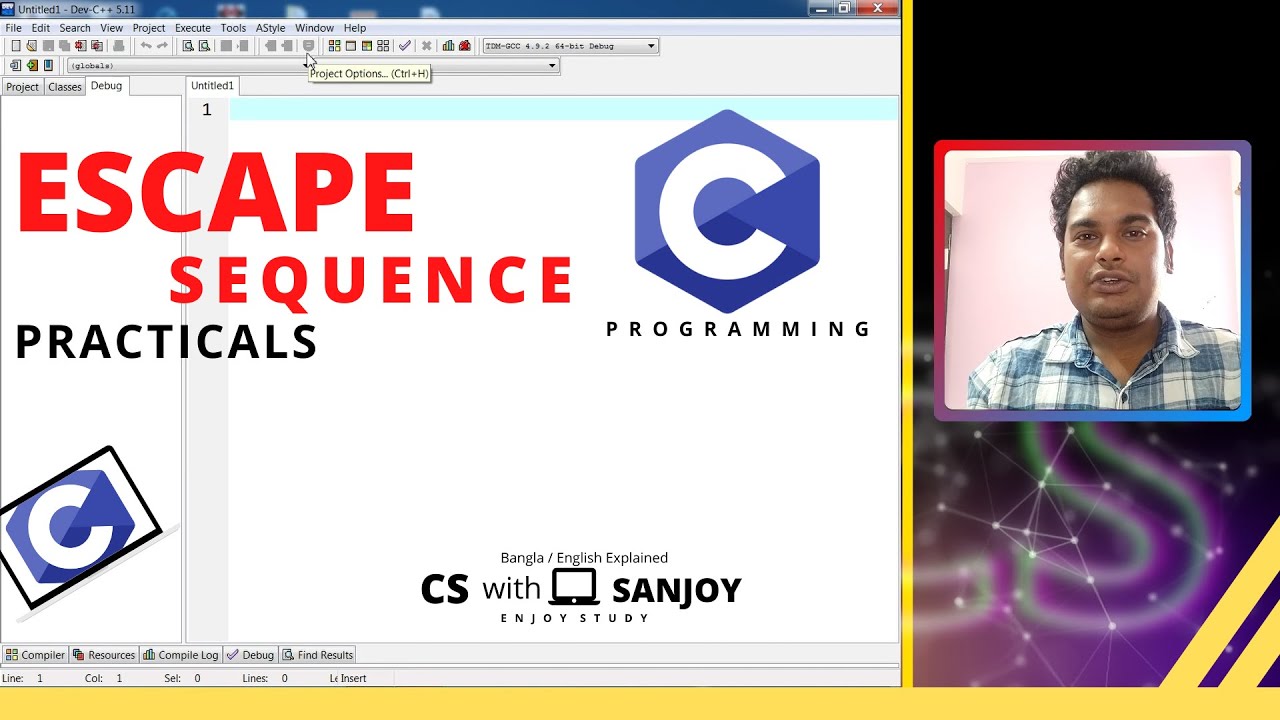This screenshot has height=720, width=1280.
Task: Select the Debug side panel tab
Action: pos(106,86)
